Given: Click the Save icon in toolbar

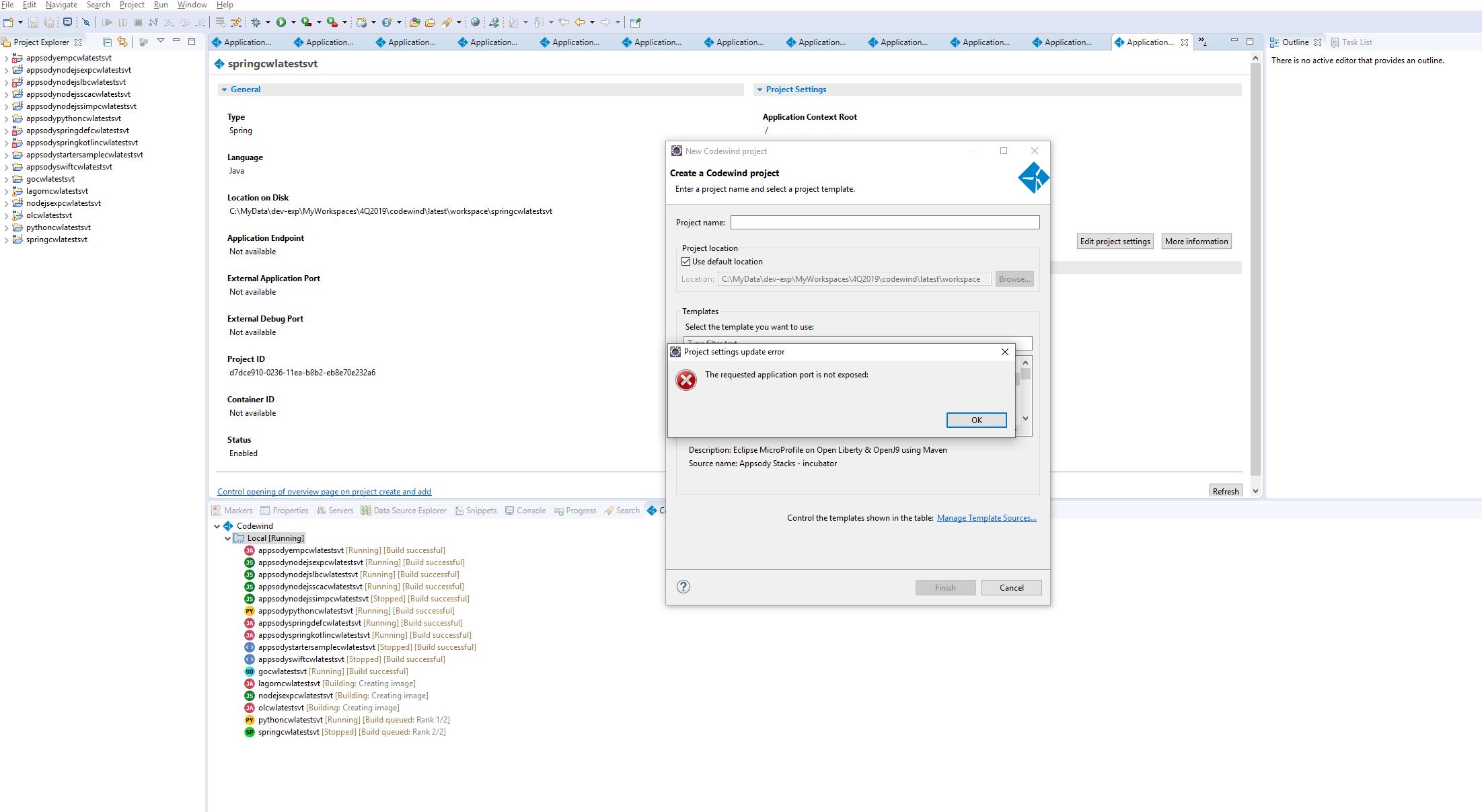Looking at the screenshot, I should pyautogui.click(x=33, y=22).
